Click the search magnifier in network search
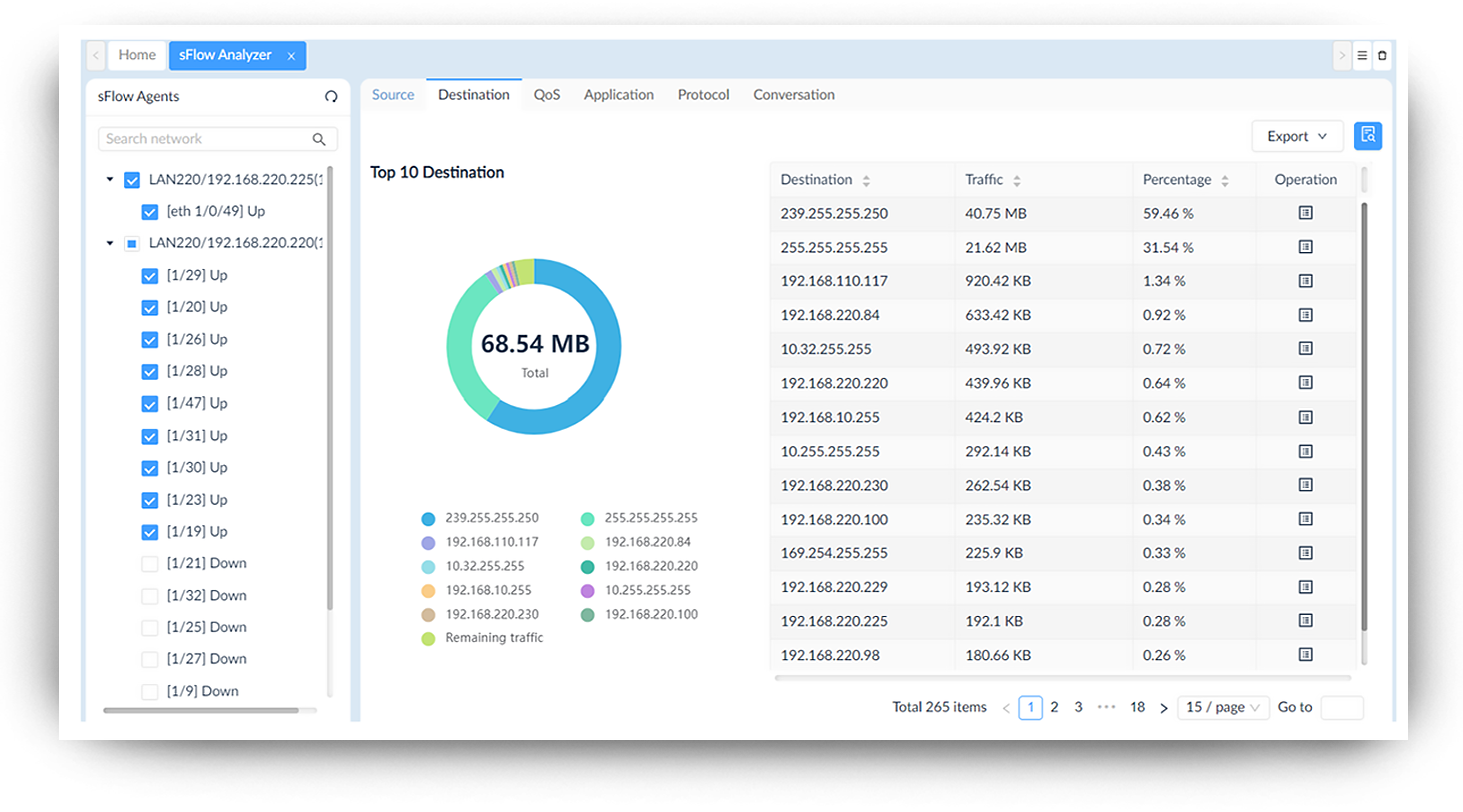 pyautogui.click(x=319, y=139)
